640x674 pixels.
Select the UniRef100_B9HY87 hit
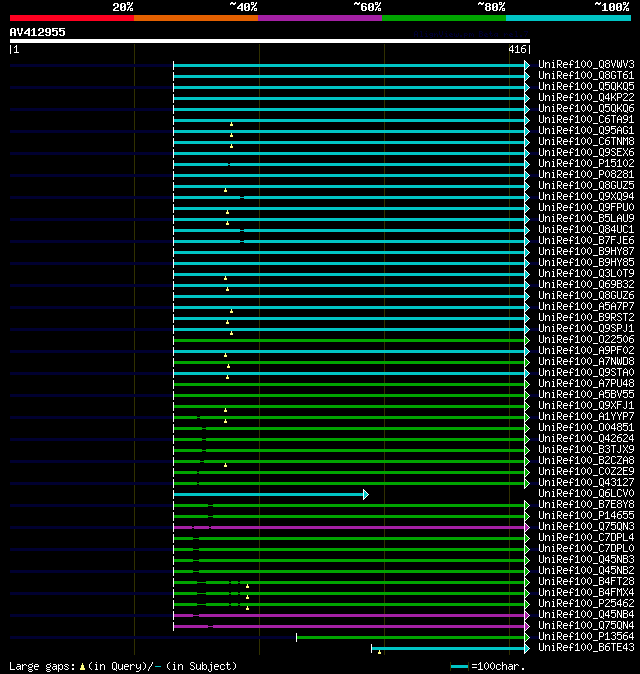click(586, 251)
